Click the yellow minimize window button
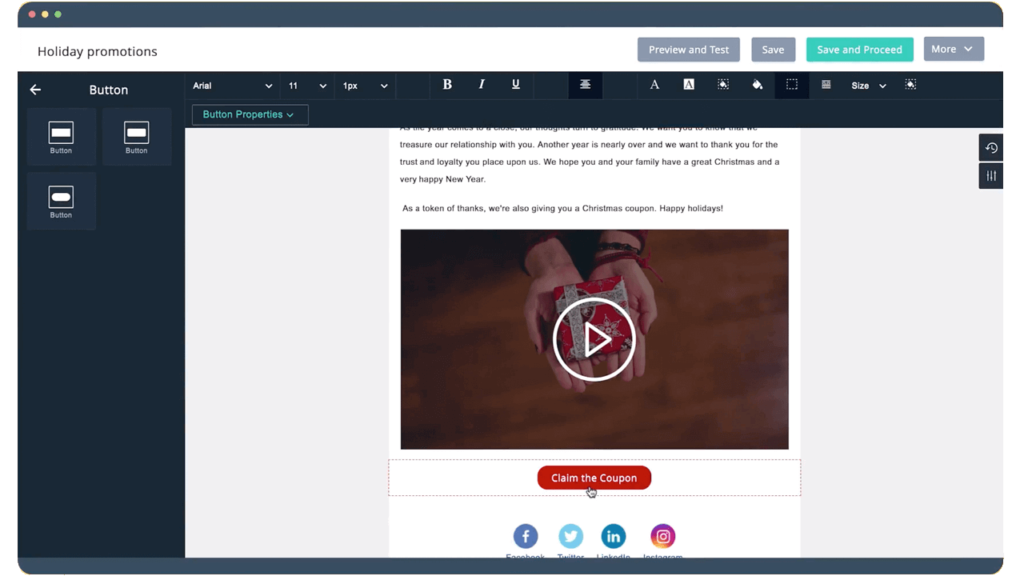Image resolution: width=1024 pixels, height=576 pixels. pos(45,14)
